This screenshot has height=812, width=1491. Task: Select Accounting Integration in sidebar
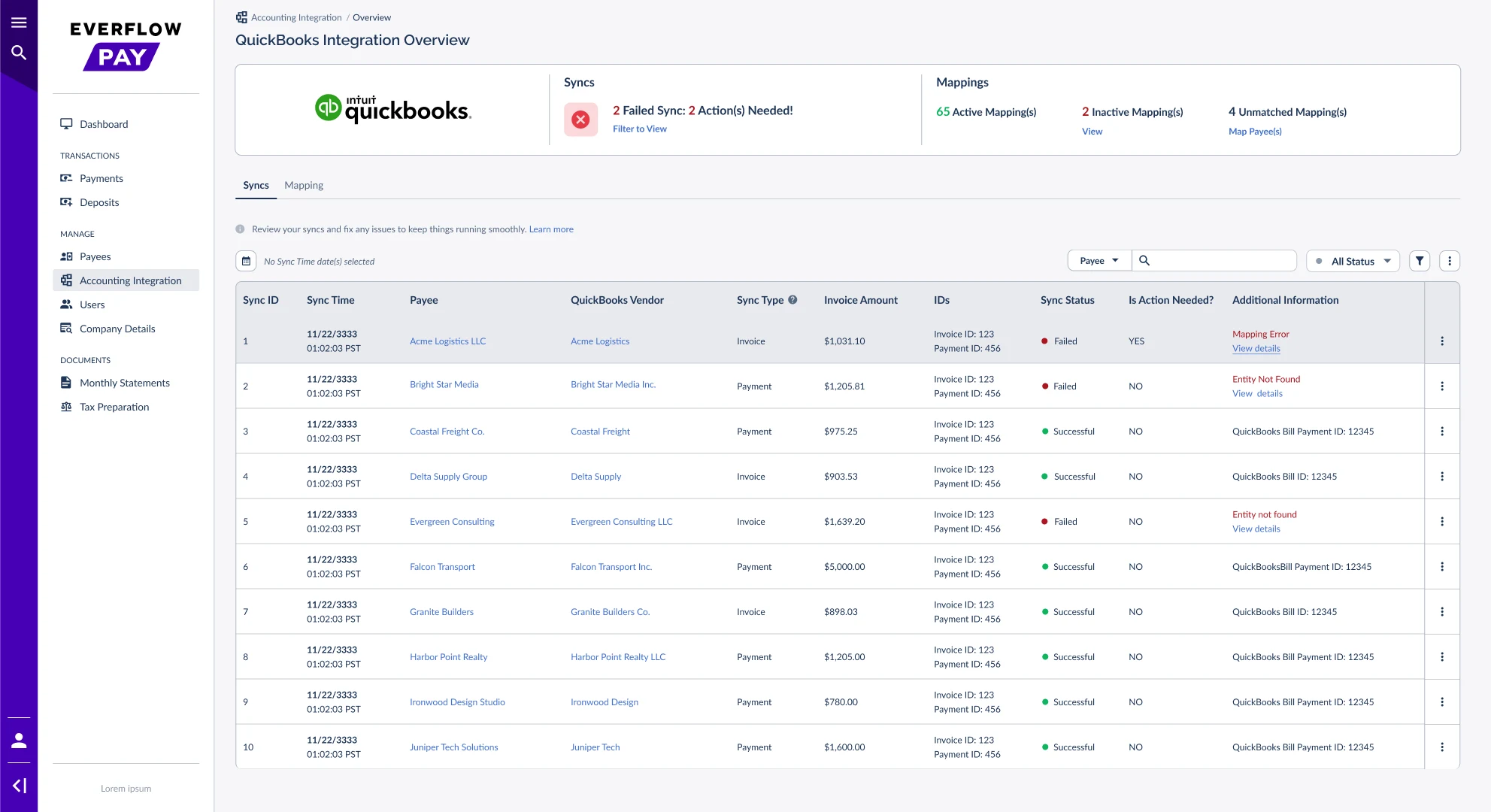(x=126, y=280)
